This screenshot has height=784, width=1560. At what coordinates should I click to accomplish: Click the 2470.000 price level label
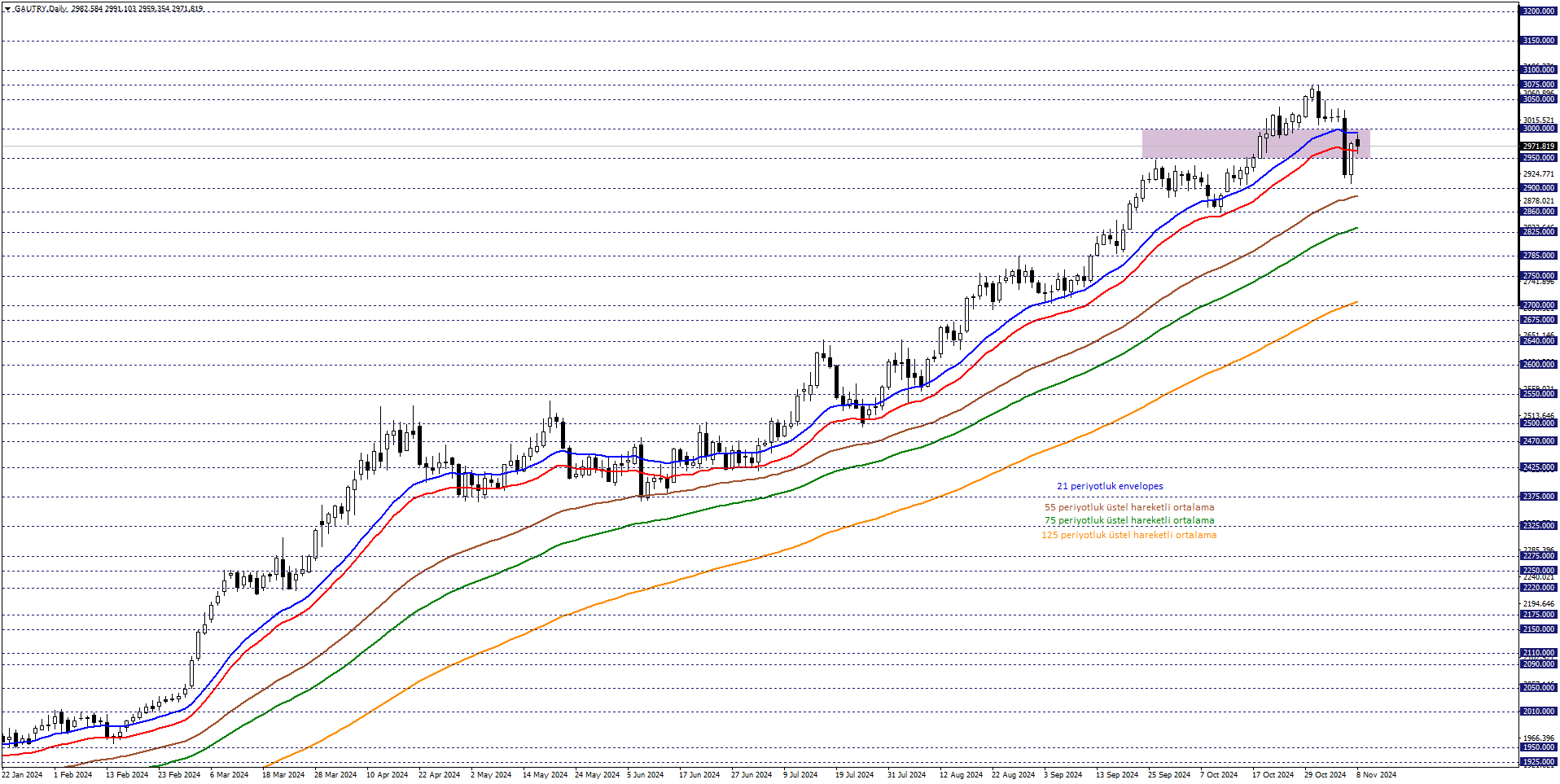point(1539,441)
